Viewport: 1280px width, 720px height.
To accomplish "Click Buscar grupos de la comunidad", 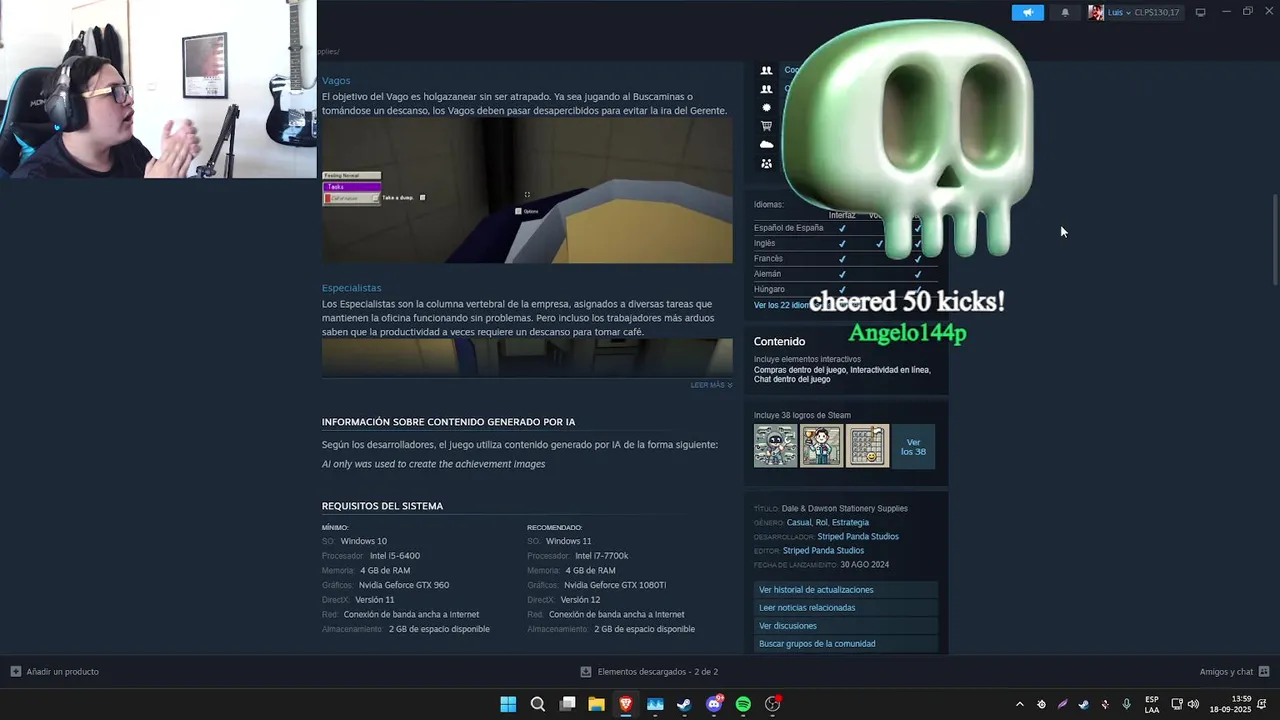I will (x=846, y=644).
